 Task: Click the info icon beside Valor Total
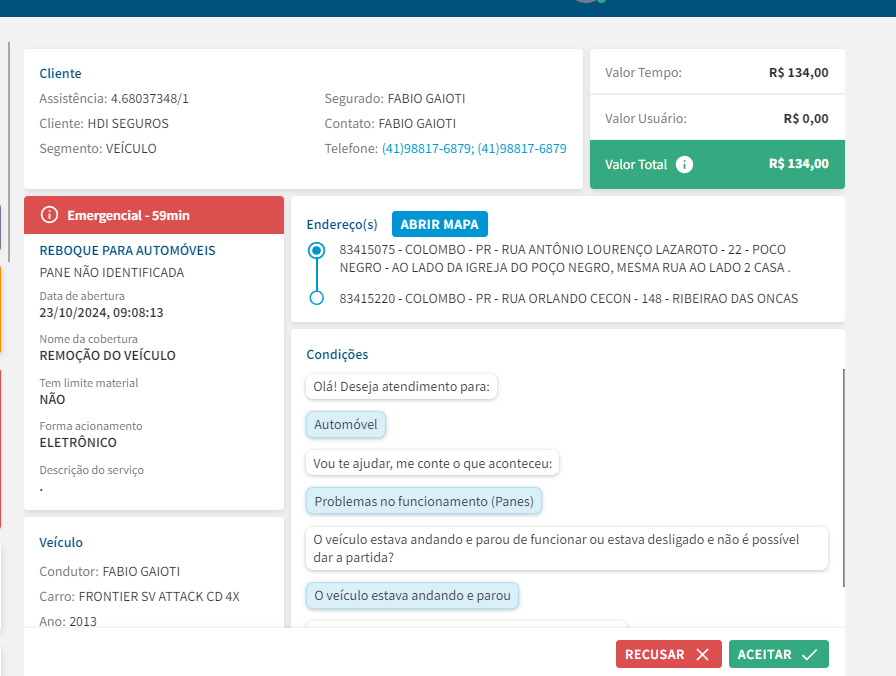(x=684, y=165)
